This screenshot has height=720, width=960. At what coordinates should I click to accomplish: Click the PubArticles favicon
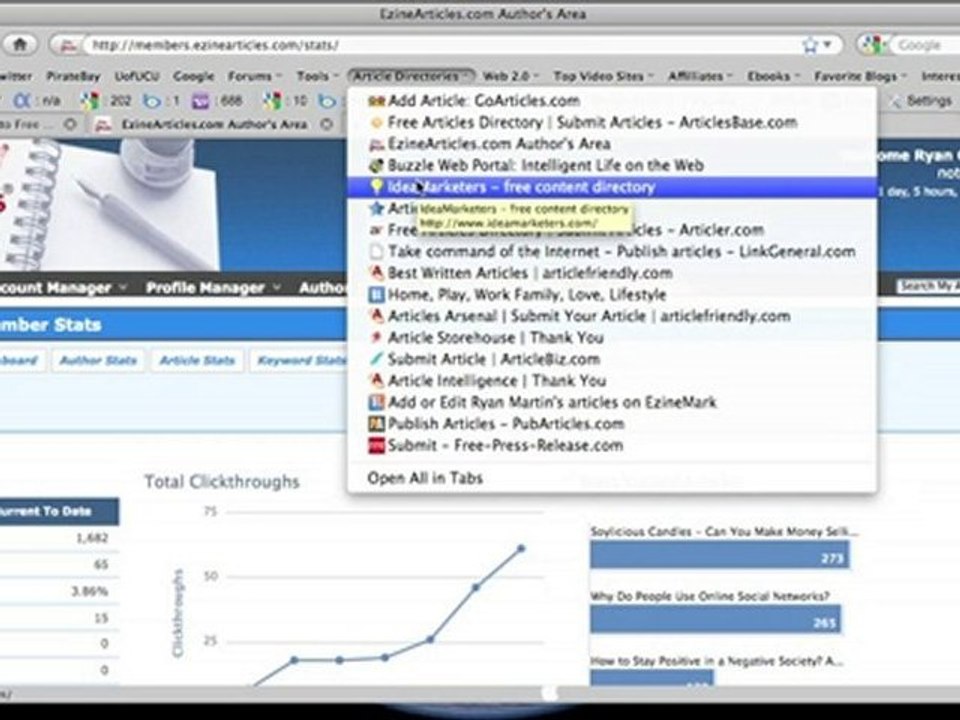coord(377,424)
